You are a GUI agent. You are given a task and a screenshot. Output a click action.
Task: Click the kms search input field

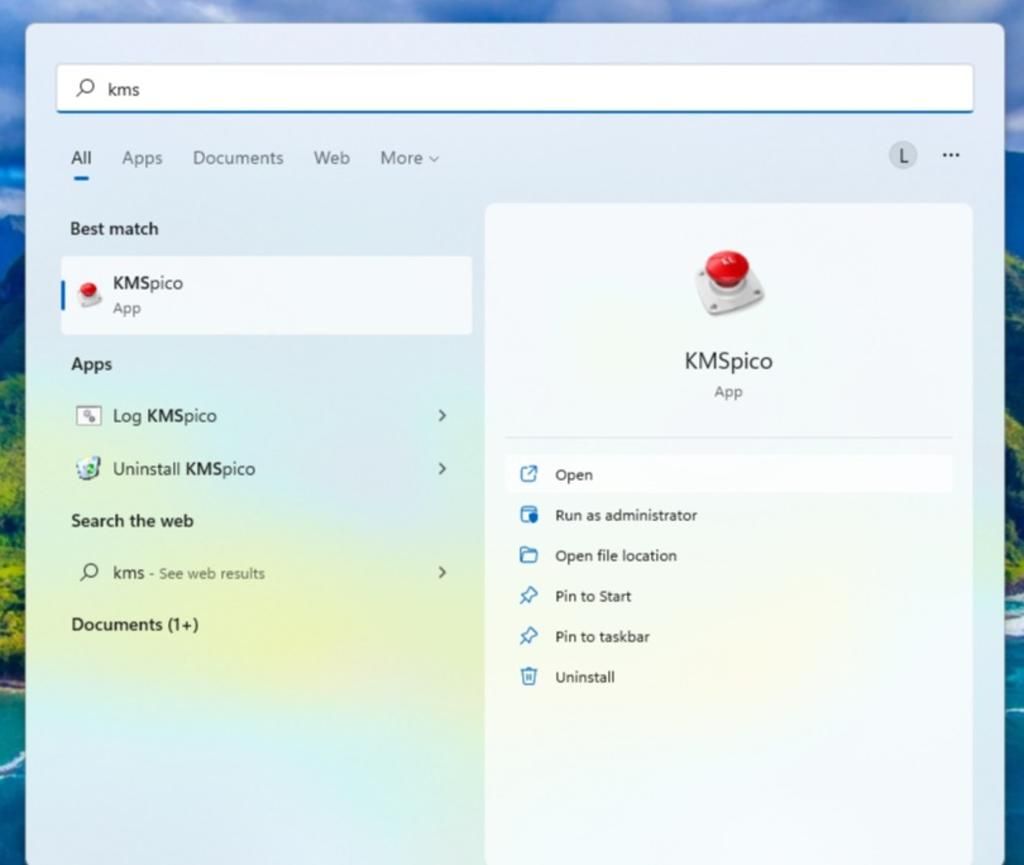pos(515,88)
